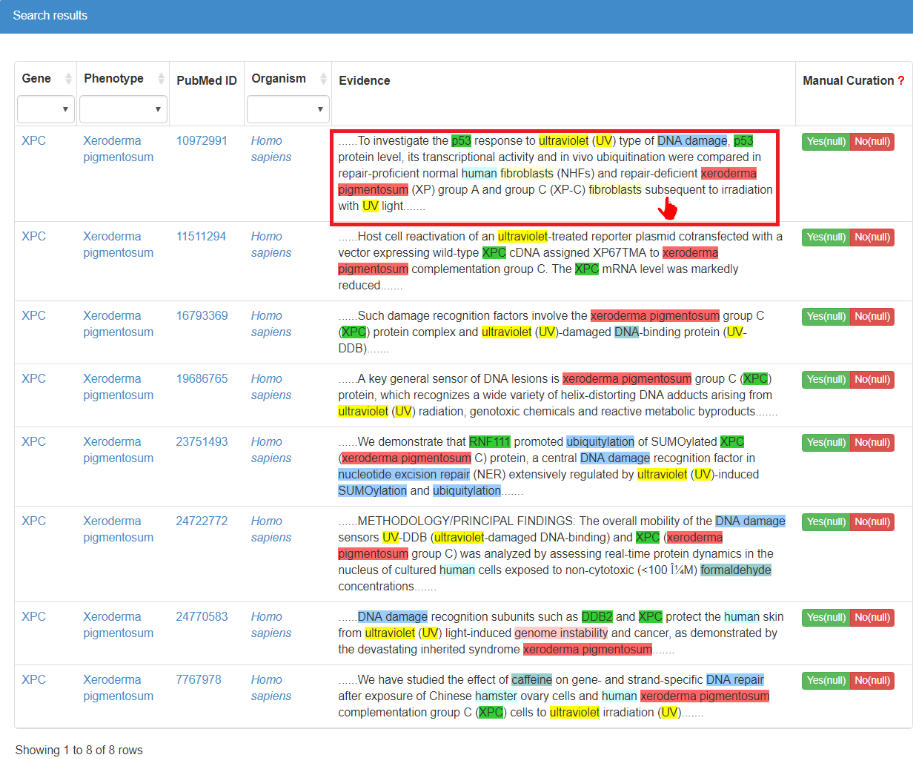Open XPC gene link in 23751493 row

click(x=33, y=442)
